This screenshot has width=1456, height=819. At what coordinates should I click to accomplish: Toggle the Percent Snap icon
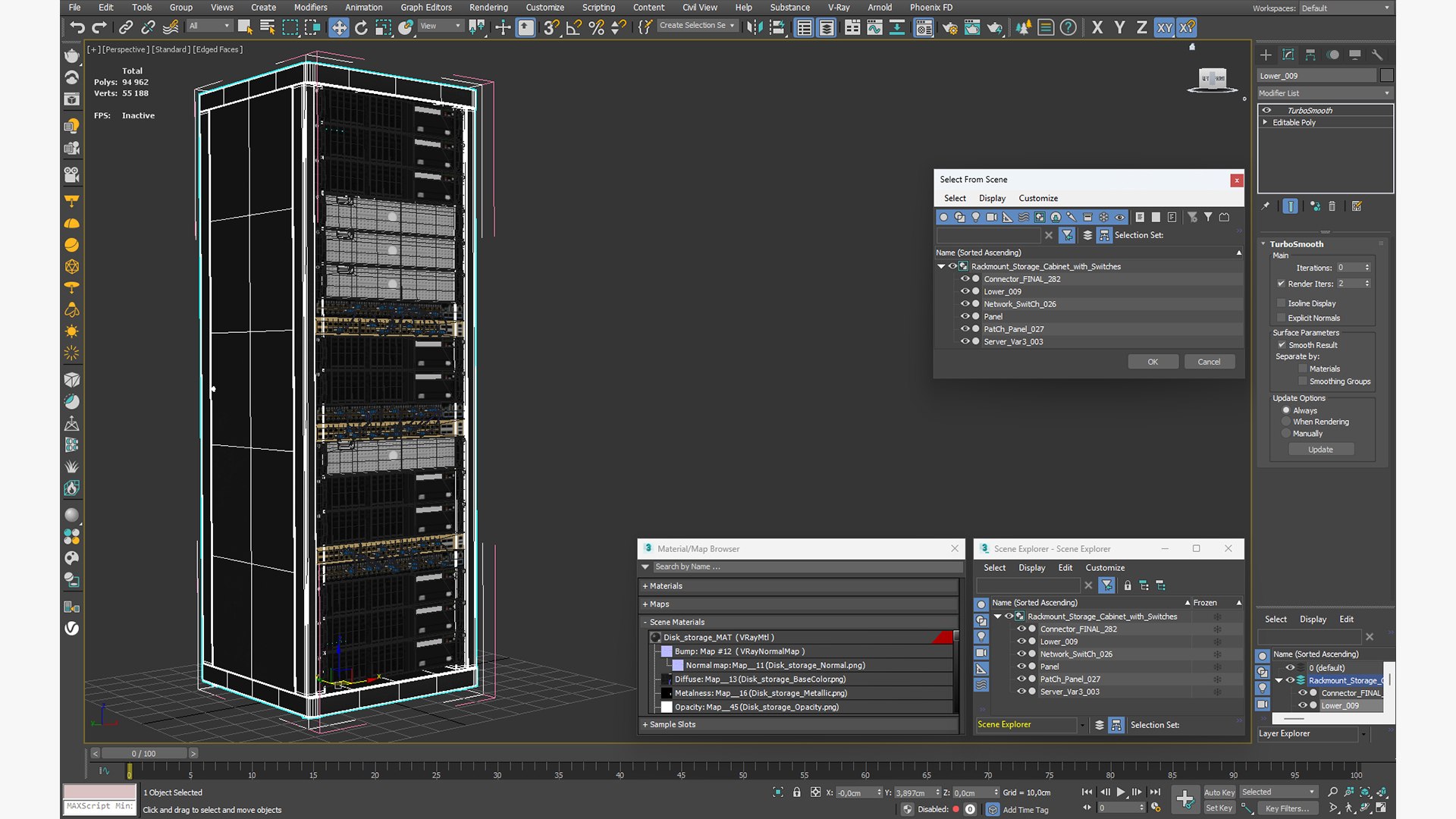point(597,27)
